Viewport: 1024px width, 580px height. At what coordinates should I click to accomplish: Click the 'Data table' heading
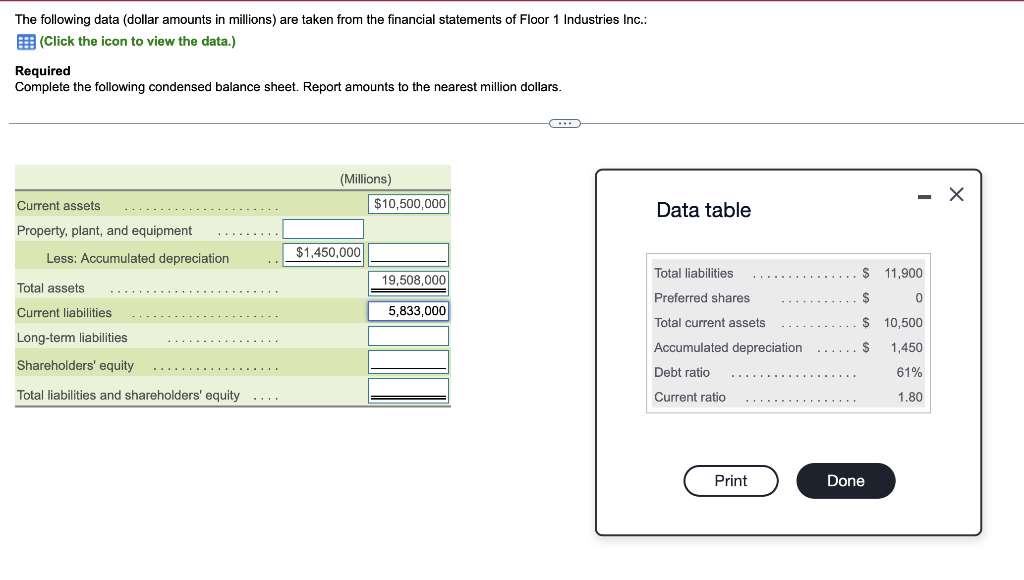click(x=703, y=210)
